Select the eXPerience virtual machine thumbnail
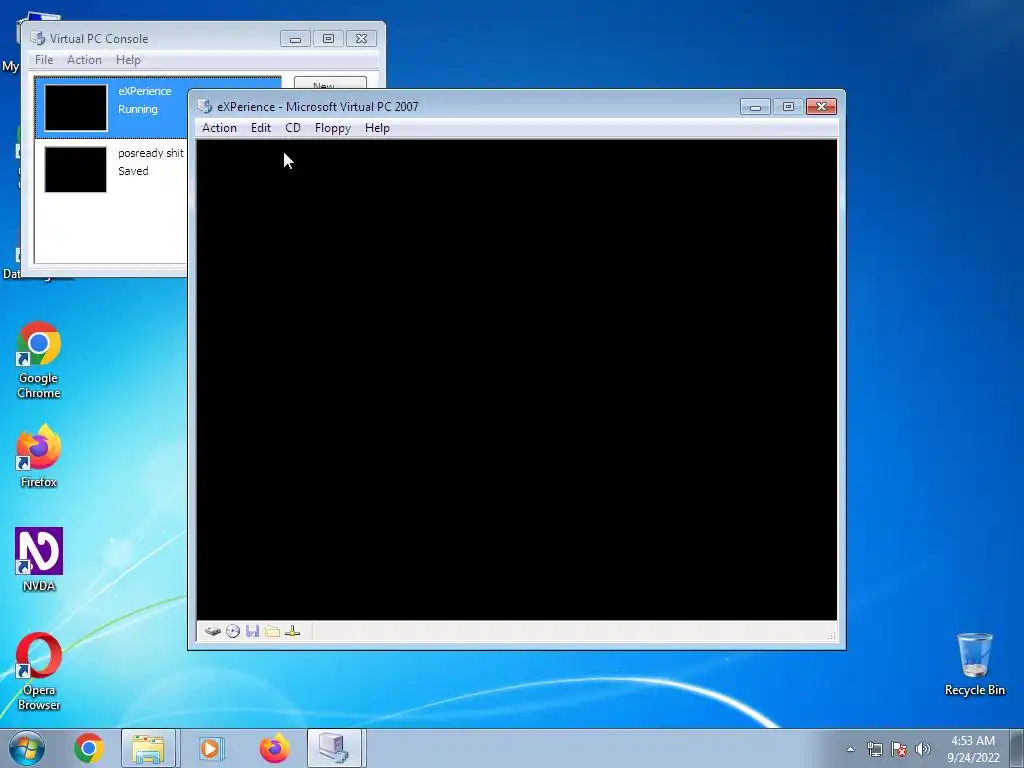The image size is (1024, 768). [76, 108]
